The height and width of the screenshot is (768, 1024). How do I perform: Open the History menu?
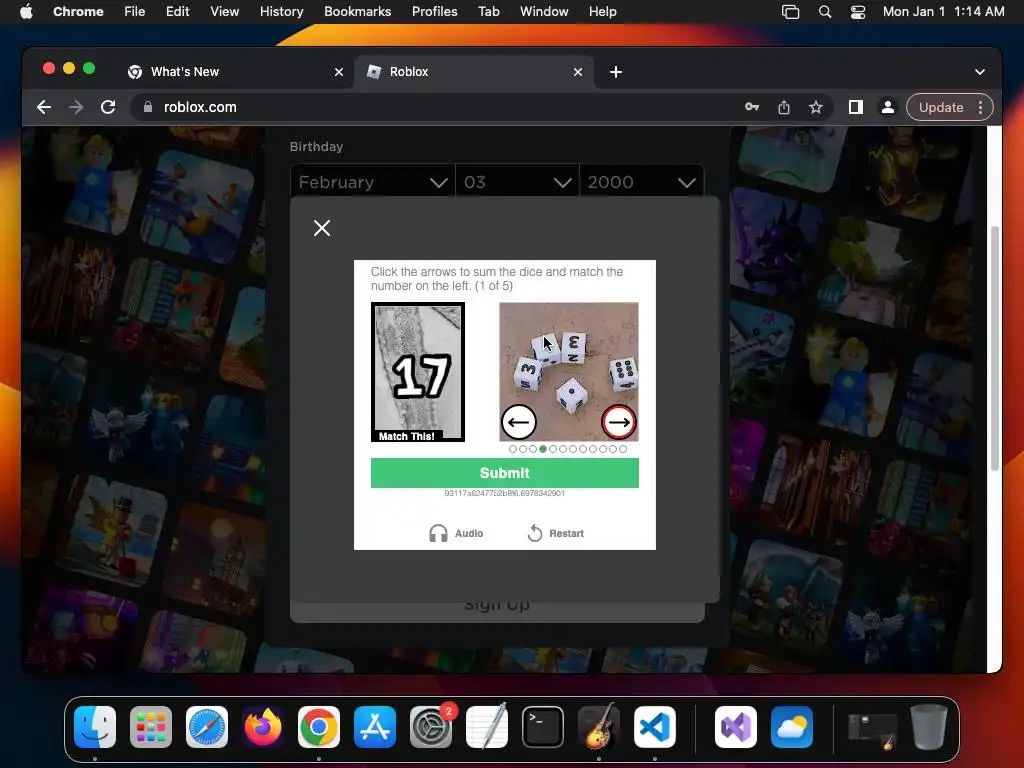pos(281,12)
